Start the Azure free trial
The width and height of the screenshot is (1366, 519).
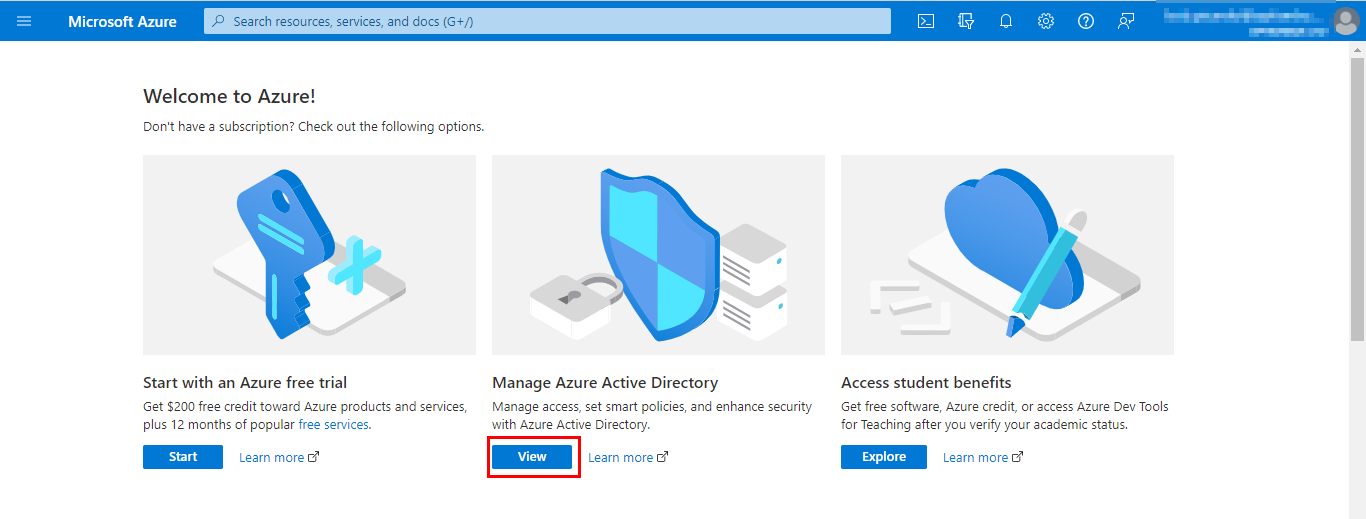[183, 457]
